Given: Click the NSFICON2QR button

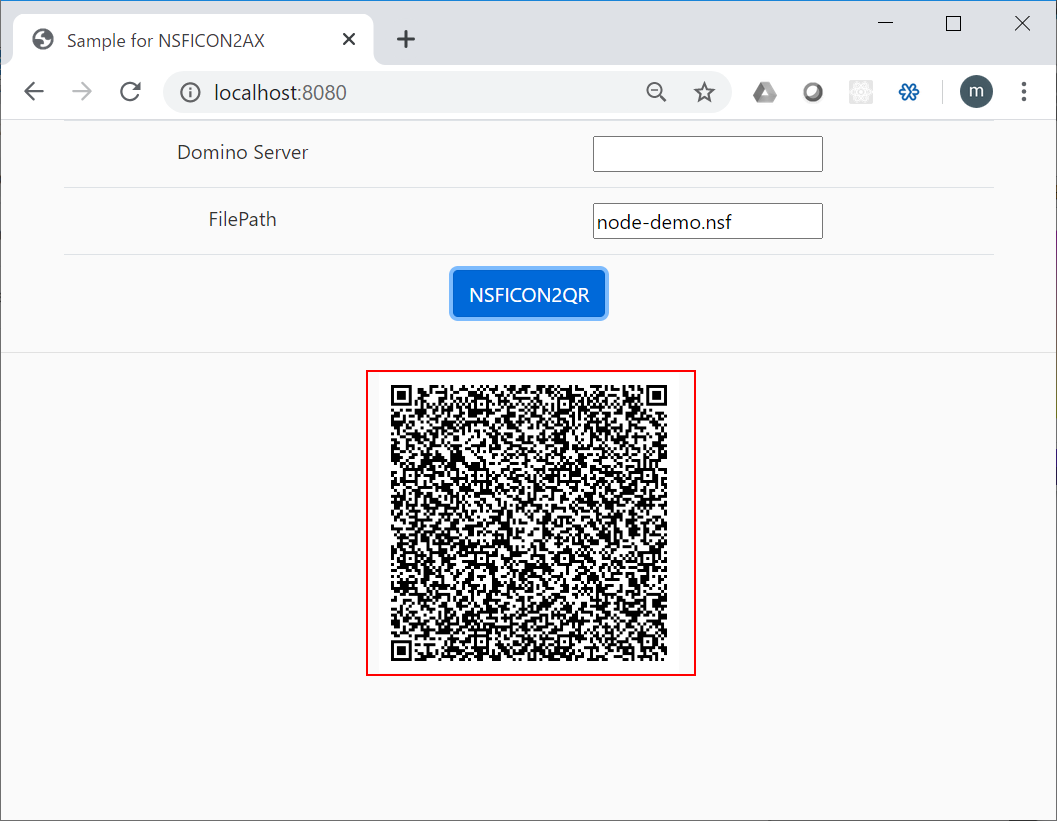Looking at the screenshot, I should 529,294.
